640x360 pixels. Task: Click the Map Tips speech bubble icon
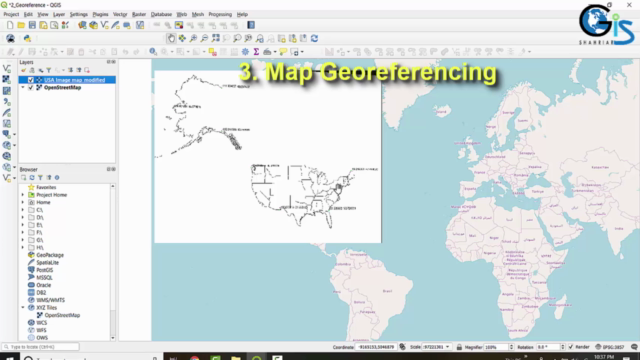283,52
